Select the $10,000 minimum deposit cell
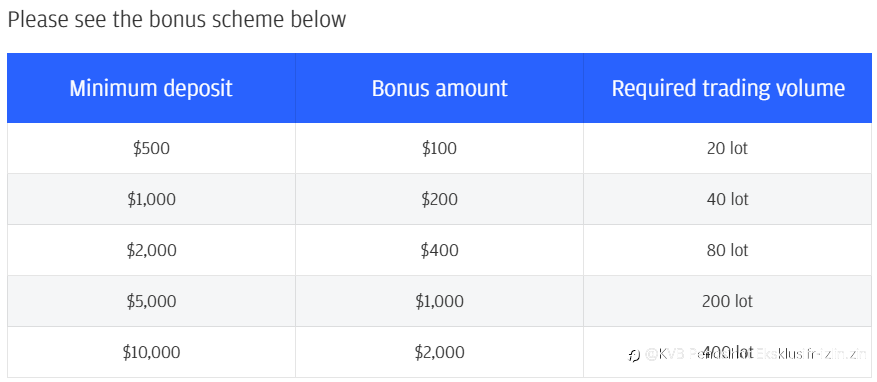This screenshot has width=877, height=382. (x=151, y=352)
